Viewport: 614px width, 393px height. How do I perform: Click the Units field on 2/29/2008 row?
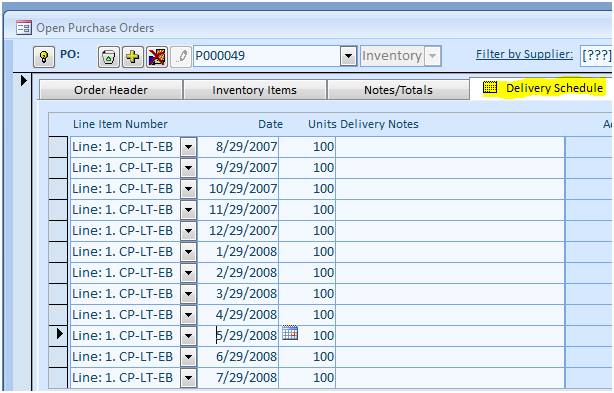(x=307, y=272)
